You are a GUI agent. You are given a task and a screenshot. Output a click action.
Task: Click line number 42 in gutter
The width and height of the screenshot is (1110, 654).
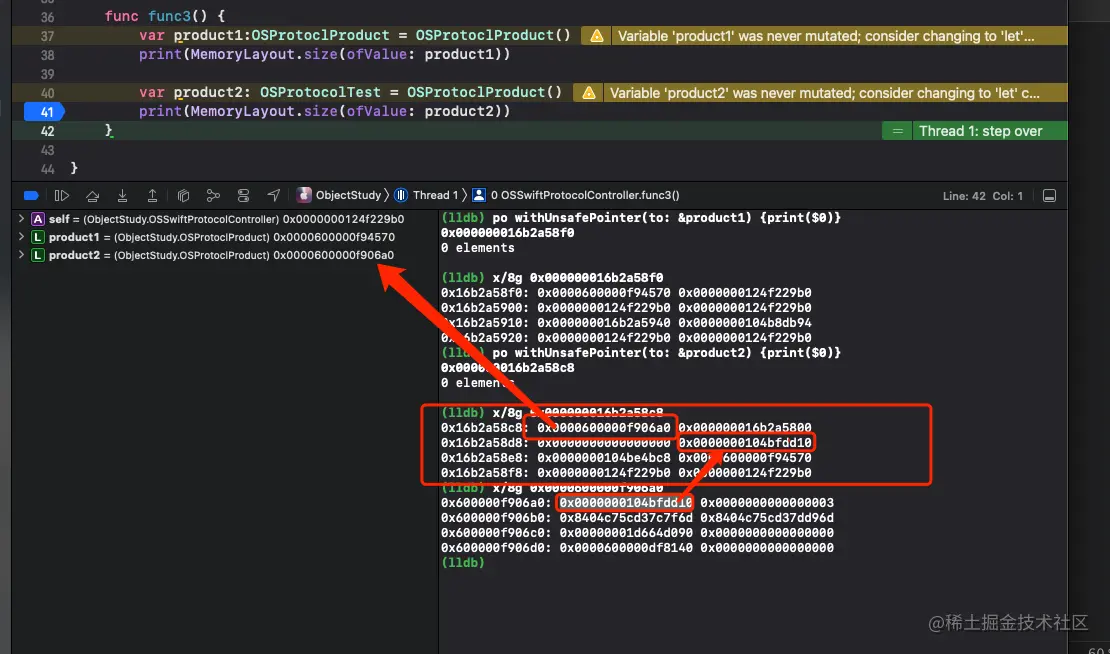click(x=47, y=131)
